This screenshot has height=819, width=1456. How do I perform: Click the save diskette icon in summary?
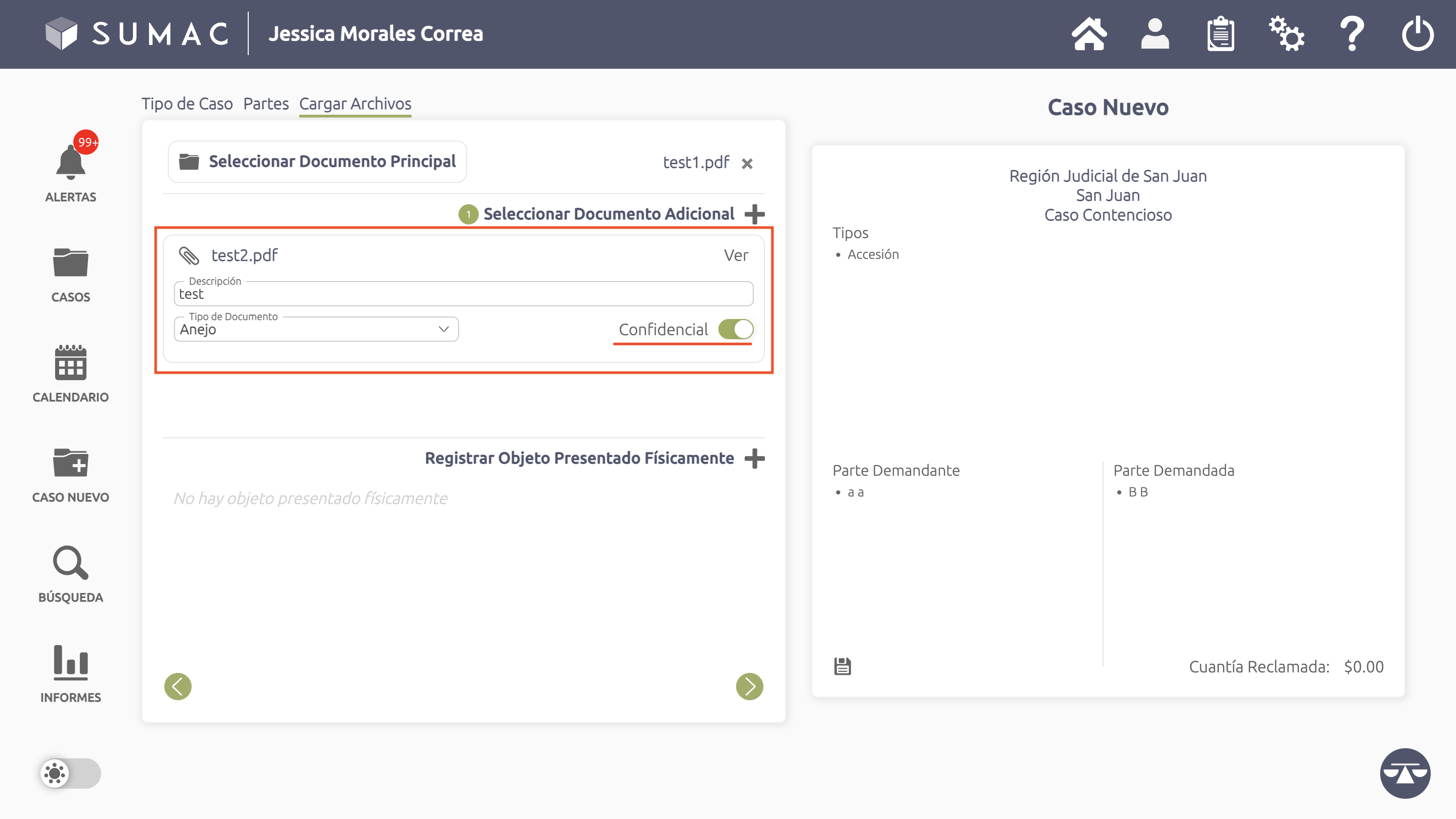tap(842, 666)
